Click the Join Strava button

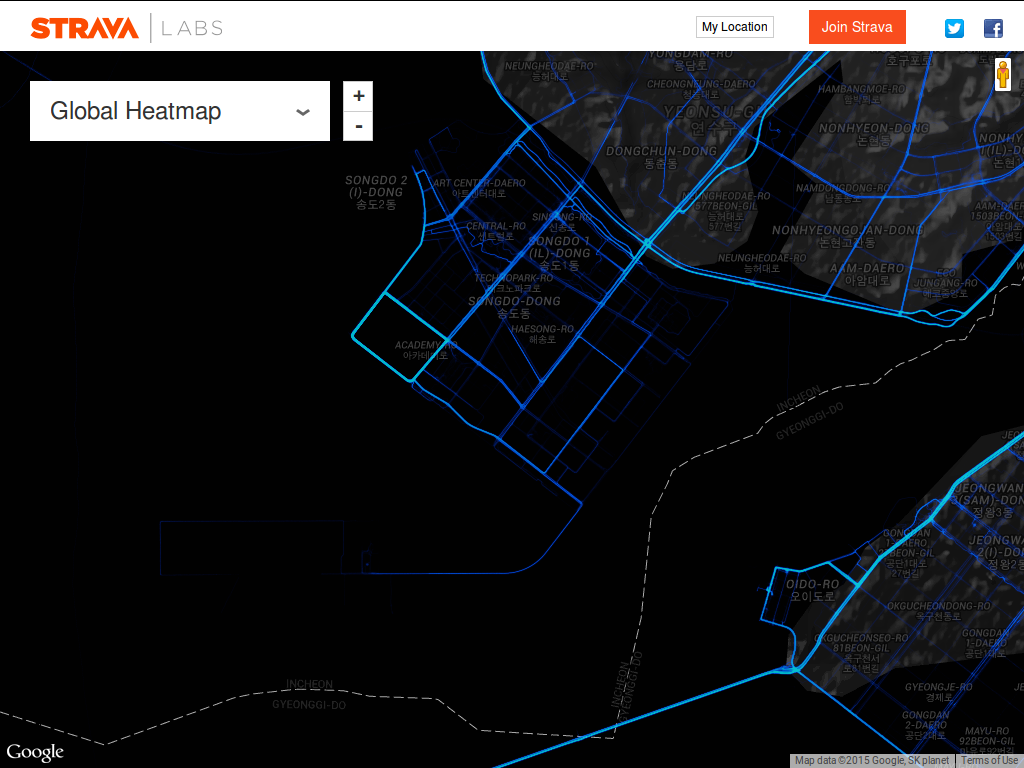[x=857, y=27]
